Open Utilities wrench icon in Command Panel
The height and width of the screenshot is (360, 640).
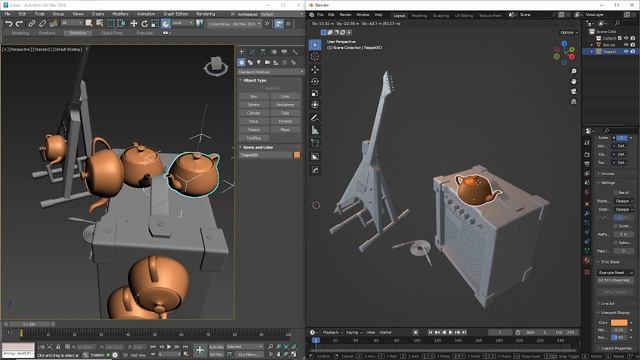295,52
